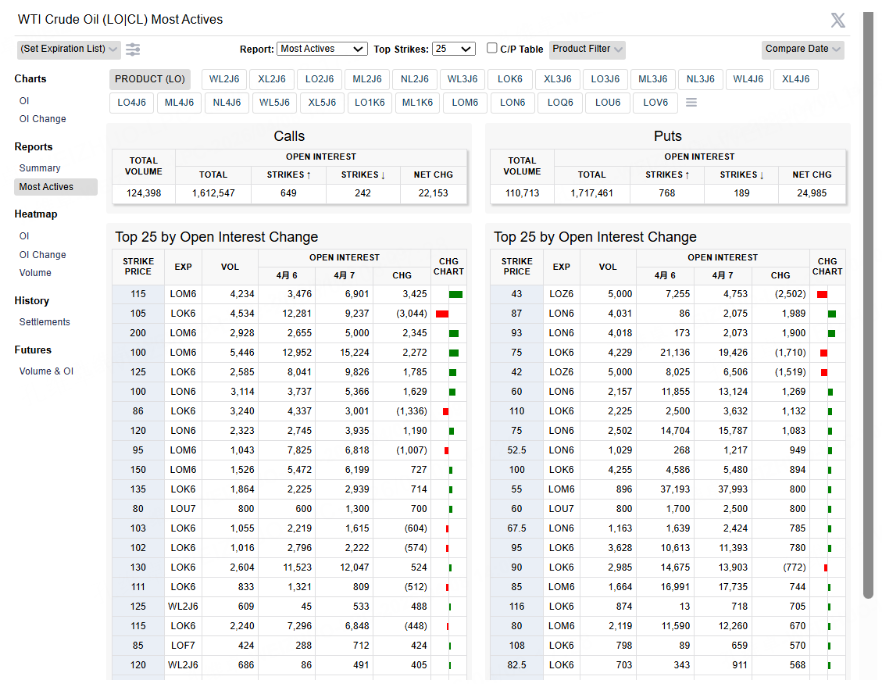Image resolution: width=882 pixels, height=684 pixels.
Task: Click the vertical scrollbar on the right
Action: tap(868, 304)
